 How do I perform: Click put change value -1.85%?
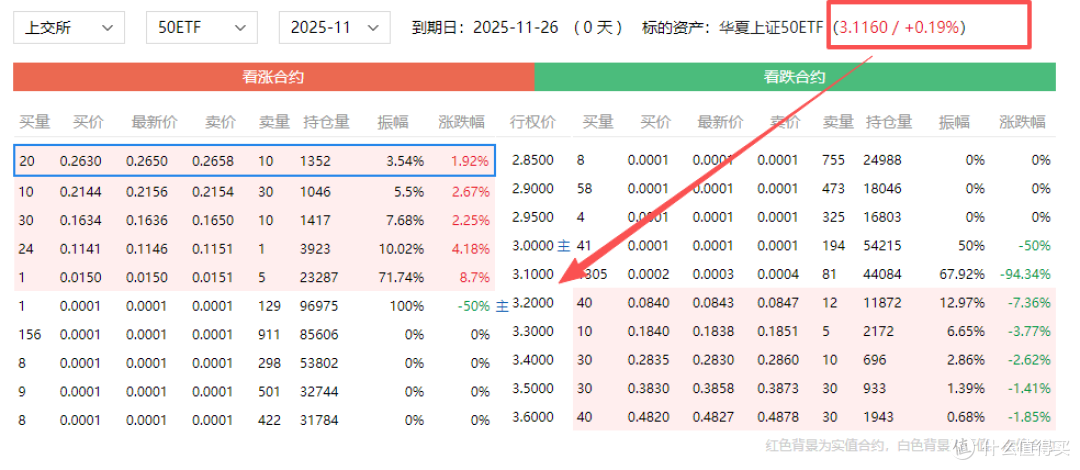[1028, 417]
